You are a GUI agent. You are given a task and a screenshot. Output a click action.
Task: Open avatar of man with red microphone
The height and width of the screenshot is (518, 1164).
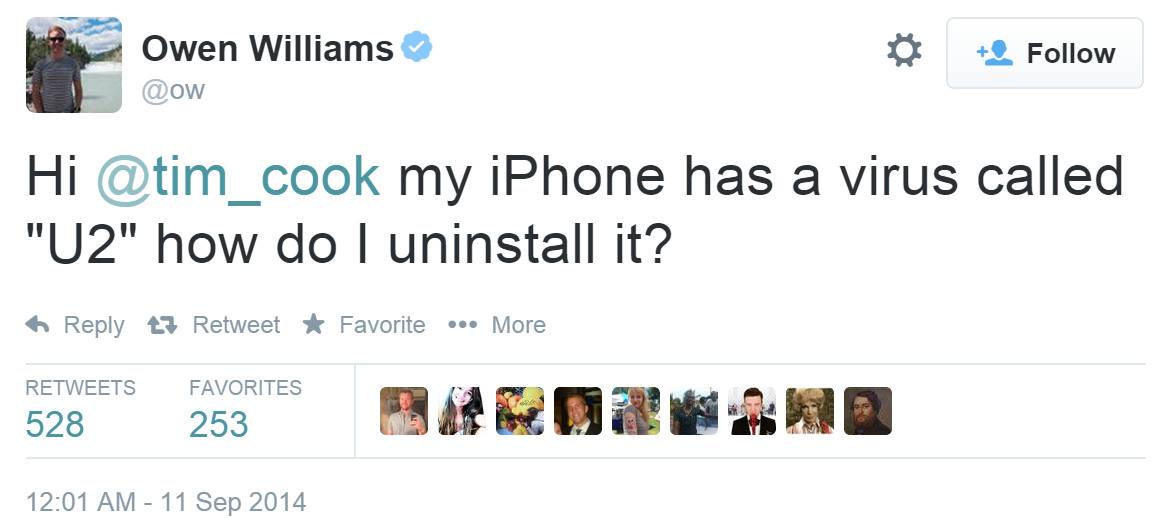click(752, 410)
